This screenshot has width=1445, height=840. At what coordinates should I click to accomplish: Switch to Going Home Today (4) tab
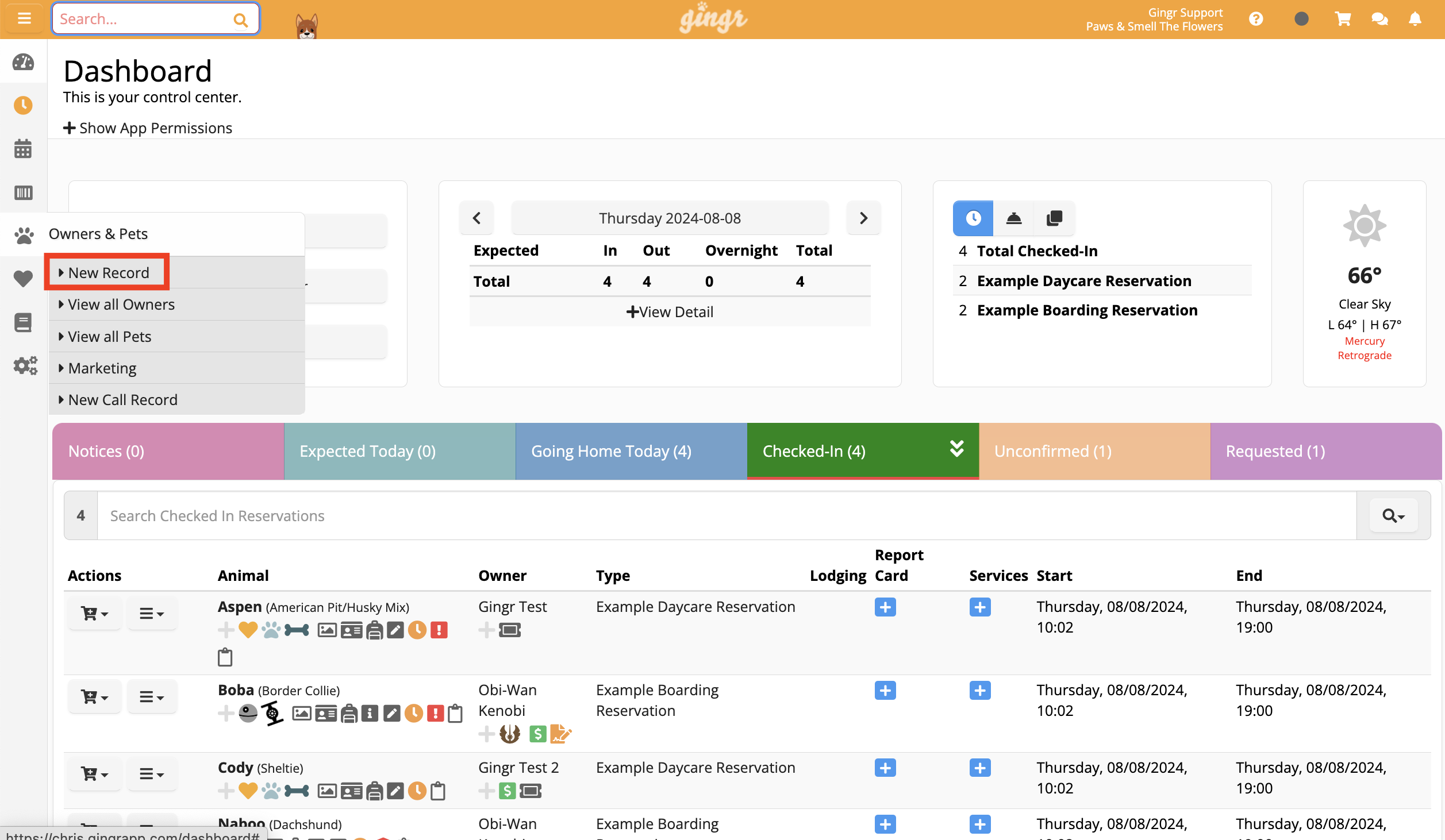(x=631, y=451)
